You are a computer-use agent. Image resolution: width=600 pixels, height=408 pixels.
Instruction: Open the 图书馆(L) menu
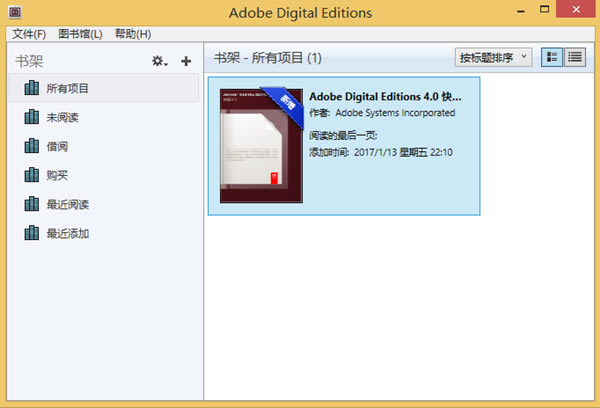point(80,34)
